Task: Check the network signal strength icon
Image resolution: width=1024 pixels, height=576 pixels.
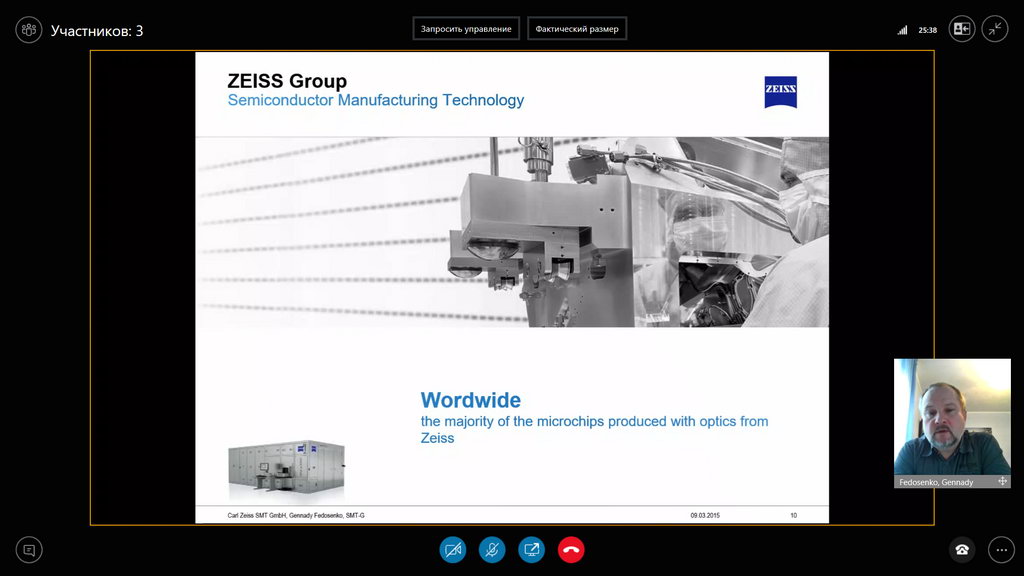Action: [x=903, y=30]
